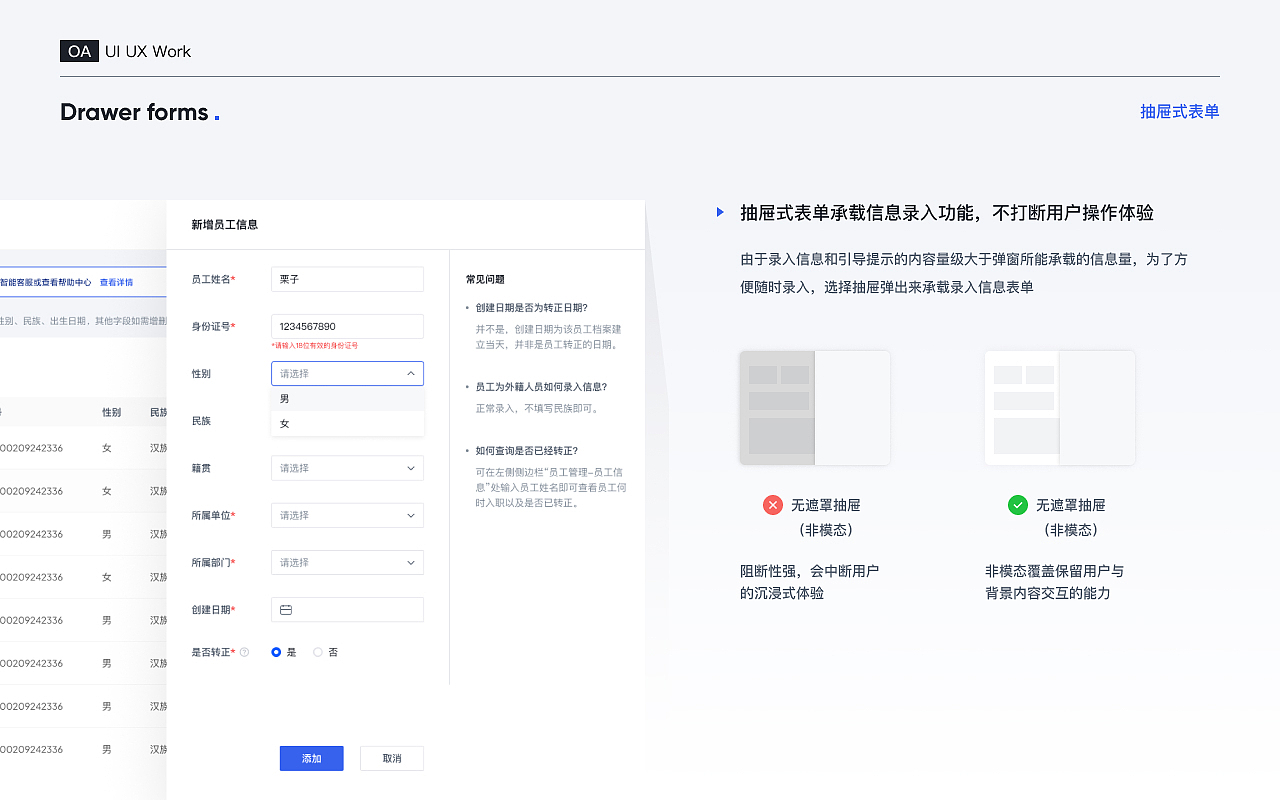Select the 是 radio button
1280x800 pixels.
point(275,652)
